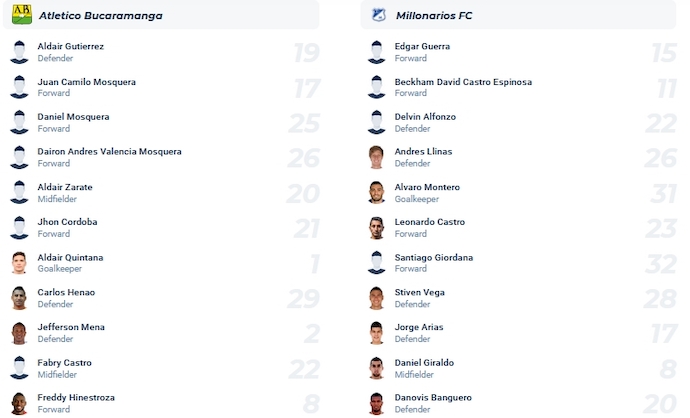This screenshot has width=690, height=418.
Task: Click Andres Llinas's player photo
Action: point(376,157)
